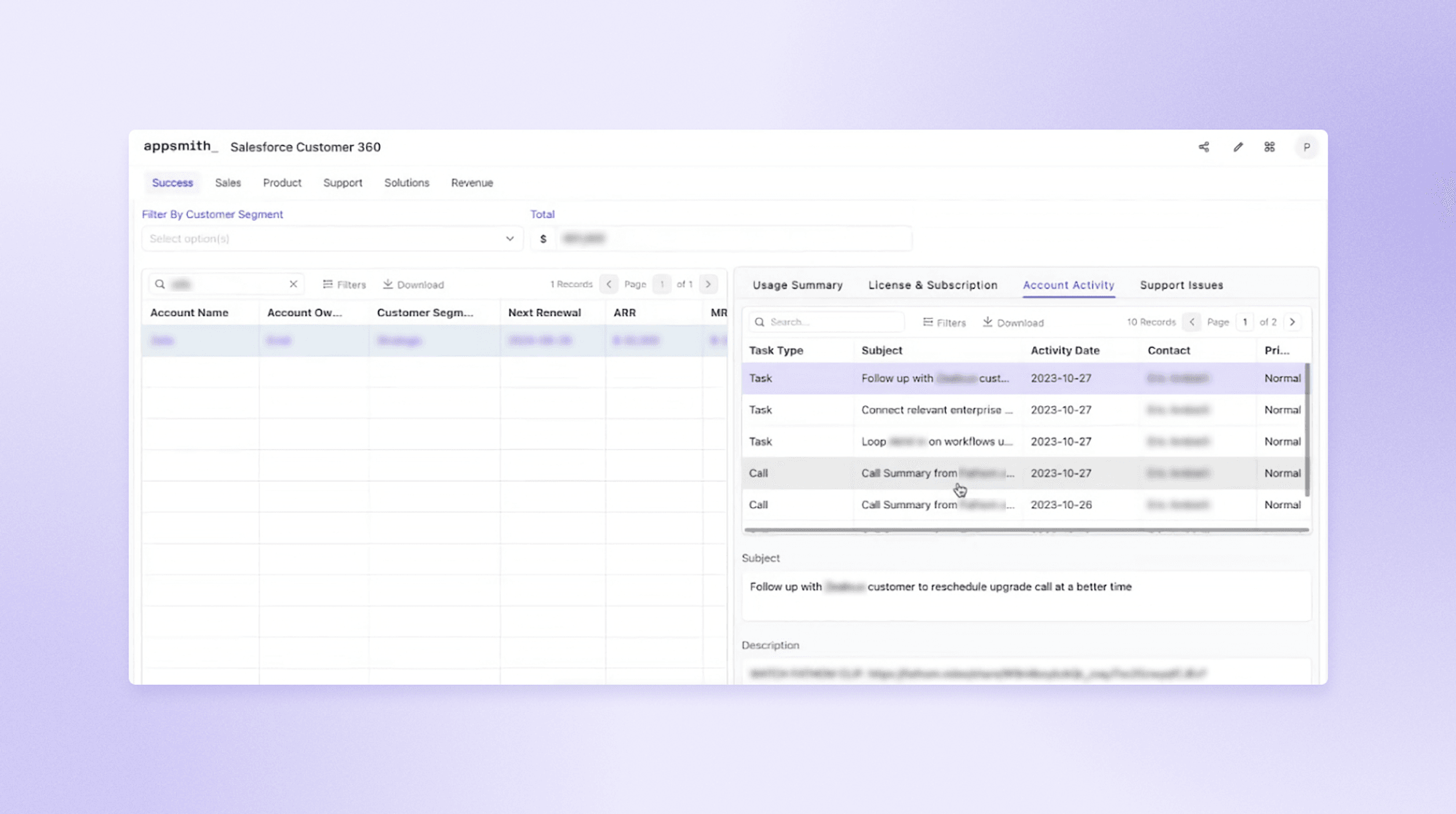Click the Download icon in Account Activity panel

click(1013, 322)
